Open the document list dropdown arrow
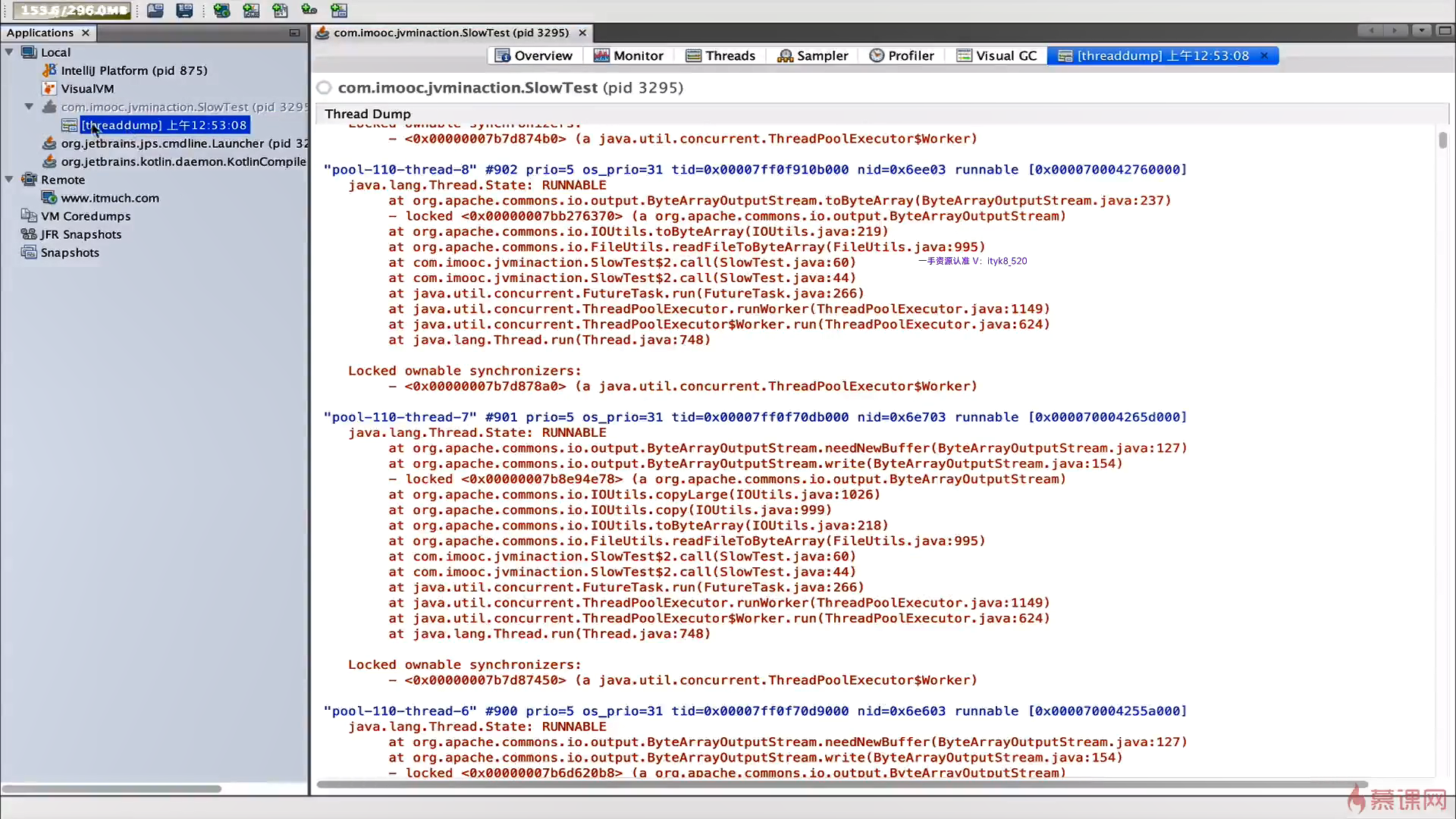The image size is (1456, 819). [x=1421, y=30]
